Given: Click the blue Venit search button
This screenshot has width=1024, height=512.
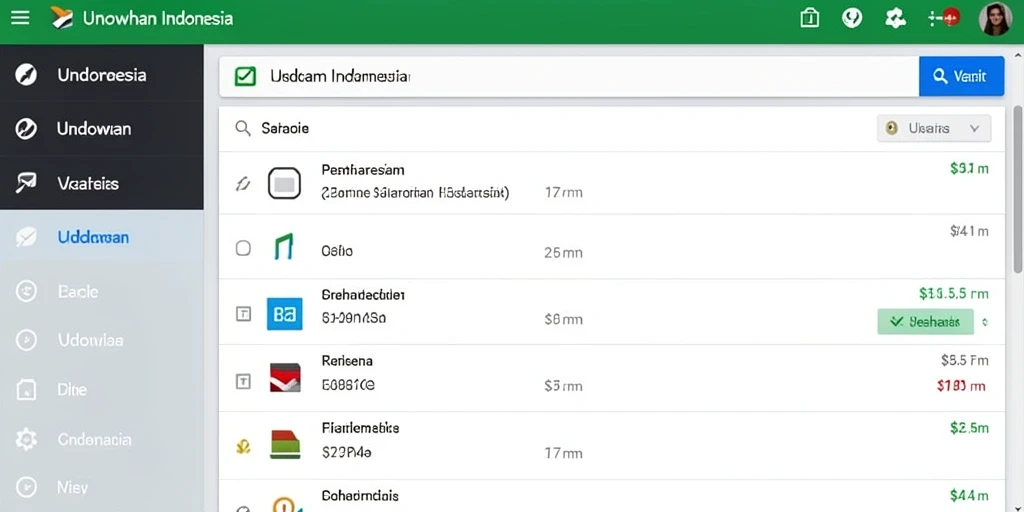Looking at the screenshot, I should 961,76.
